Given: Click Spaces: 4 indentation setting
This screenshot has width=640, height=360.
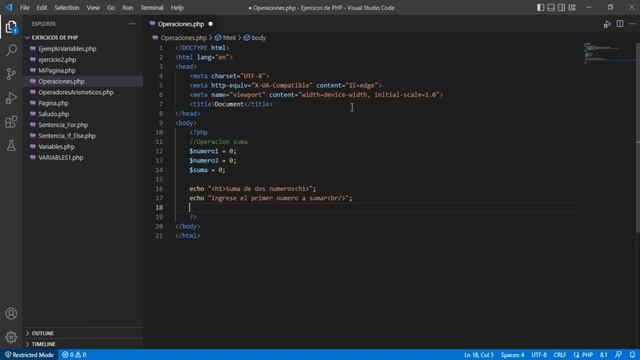Looking at the screenshot, I should click(512, 355).
